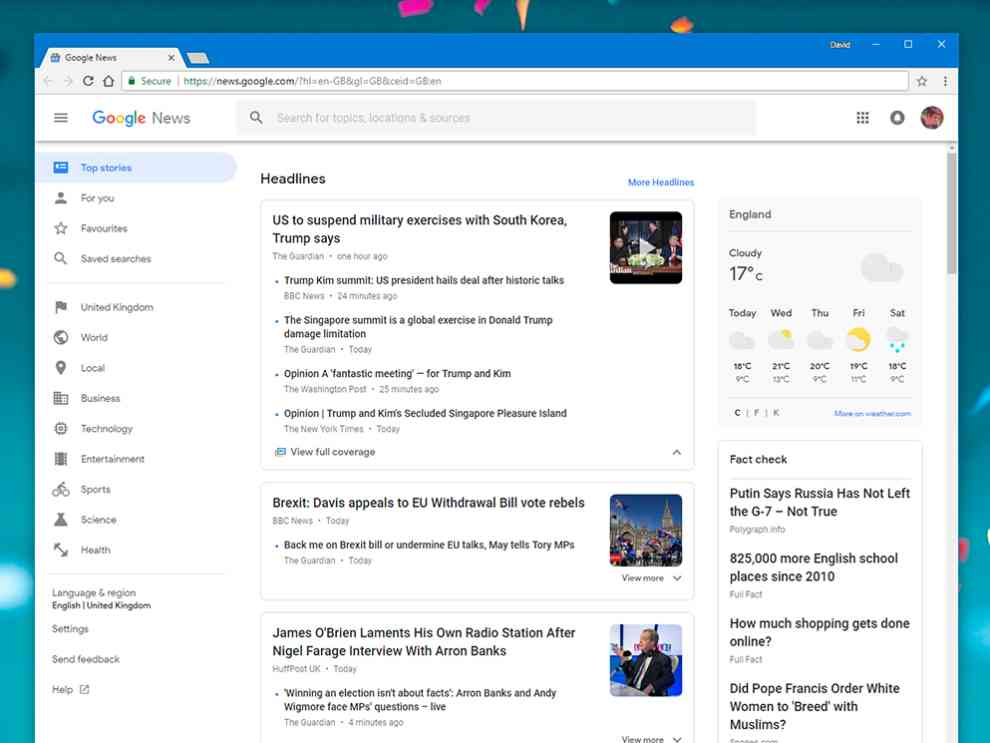This screenshot has width=990, height=743.
Task: Open Secluded Singapore Pleasure Island opinion
Action: (425, 413)
